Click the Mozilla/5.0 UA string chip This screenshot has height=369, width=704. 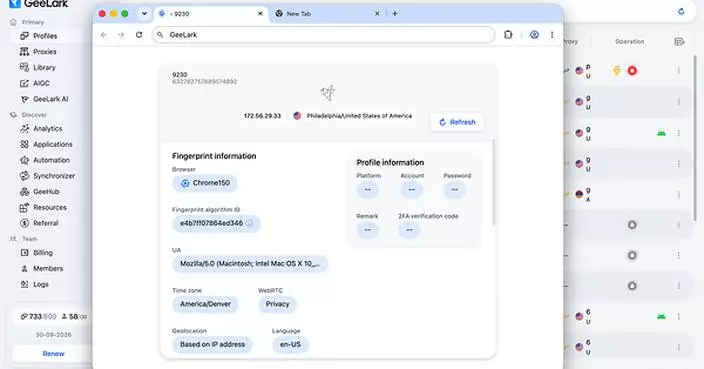(x=250, y=264)
